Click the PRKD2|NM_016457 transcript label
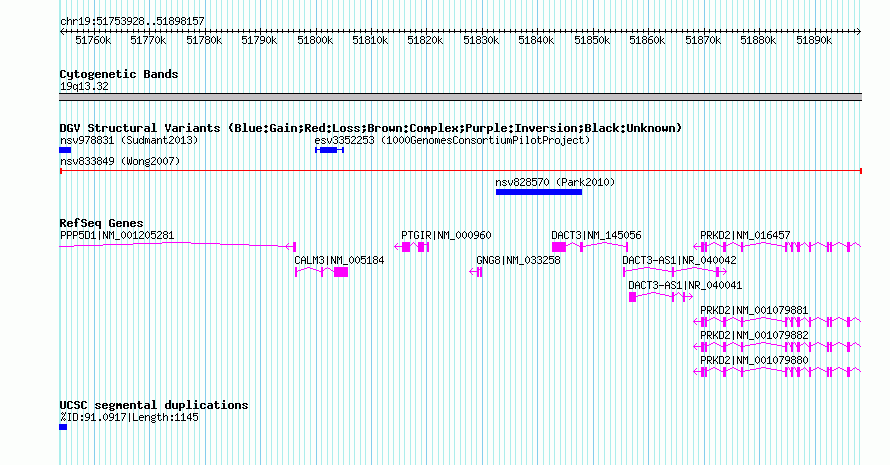 click(745, 235)
